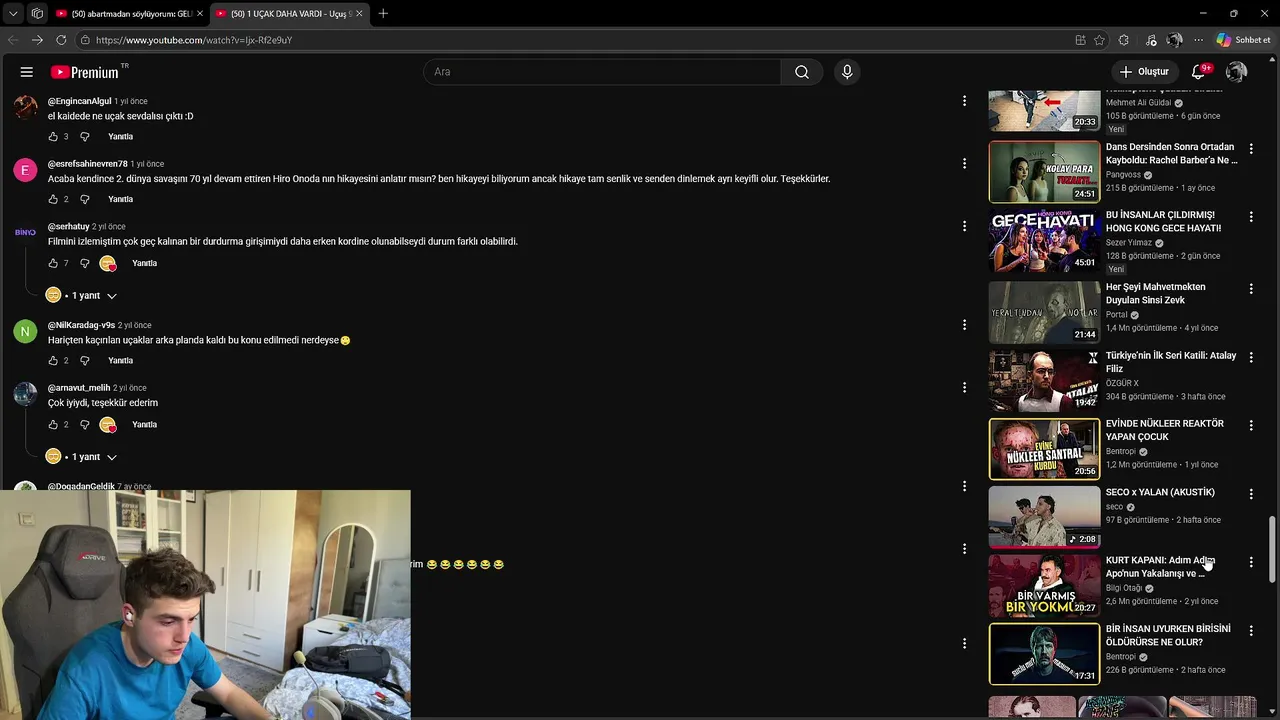Open @EngincanAlgul profile avatar

25,107
